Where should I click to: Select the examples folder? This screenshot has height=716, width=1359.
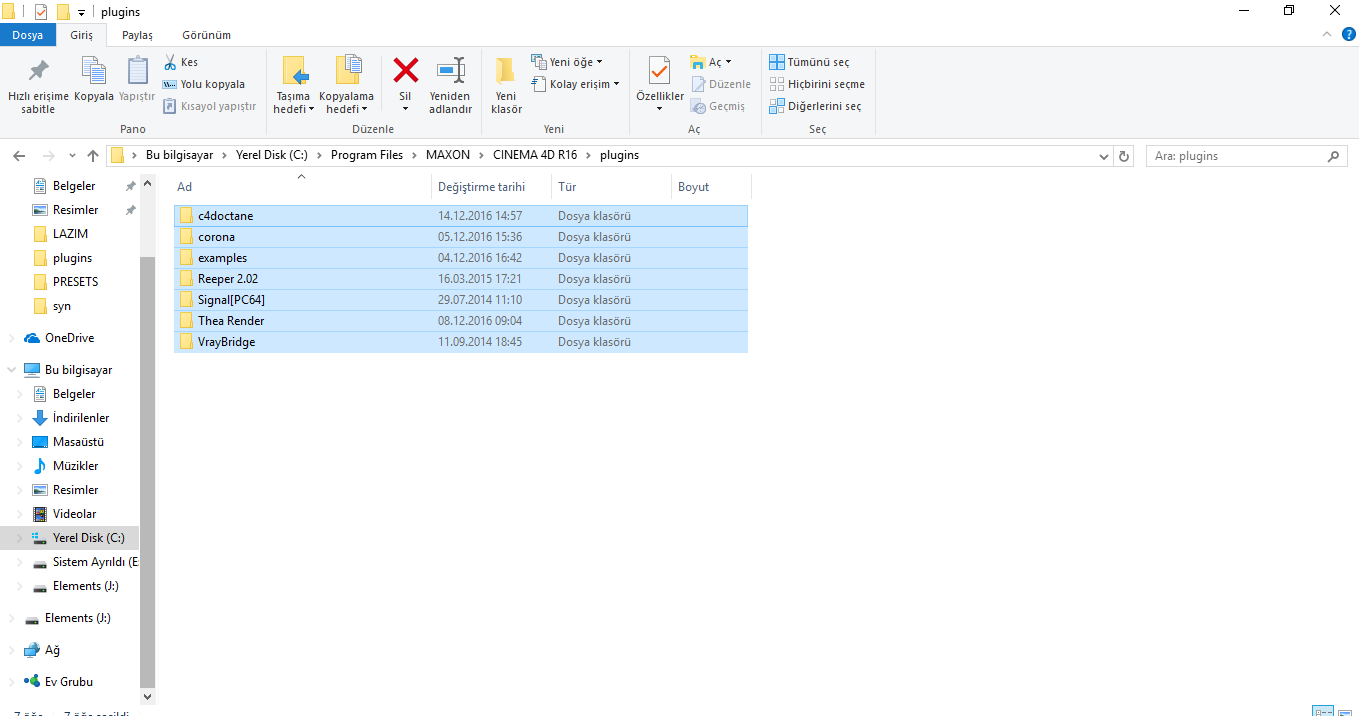pyautogui.click(x=460, y=258)
